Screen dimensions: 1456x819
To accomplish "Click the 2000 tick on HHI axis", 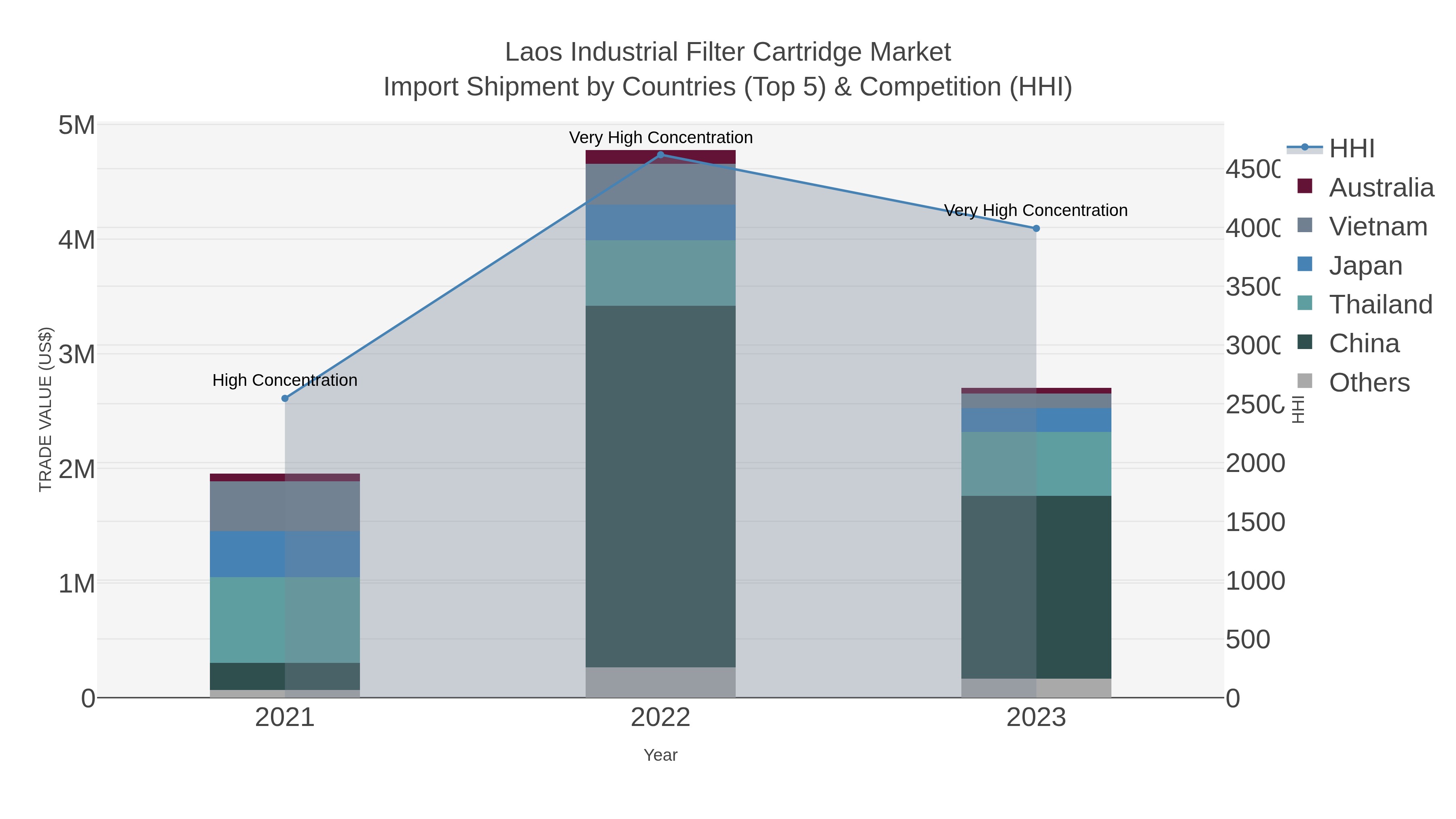I will 1255,463.
